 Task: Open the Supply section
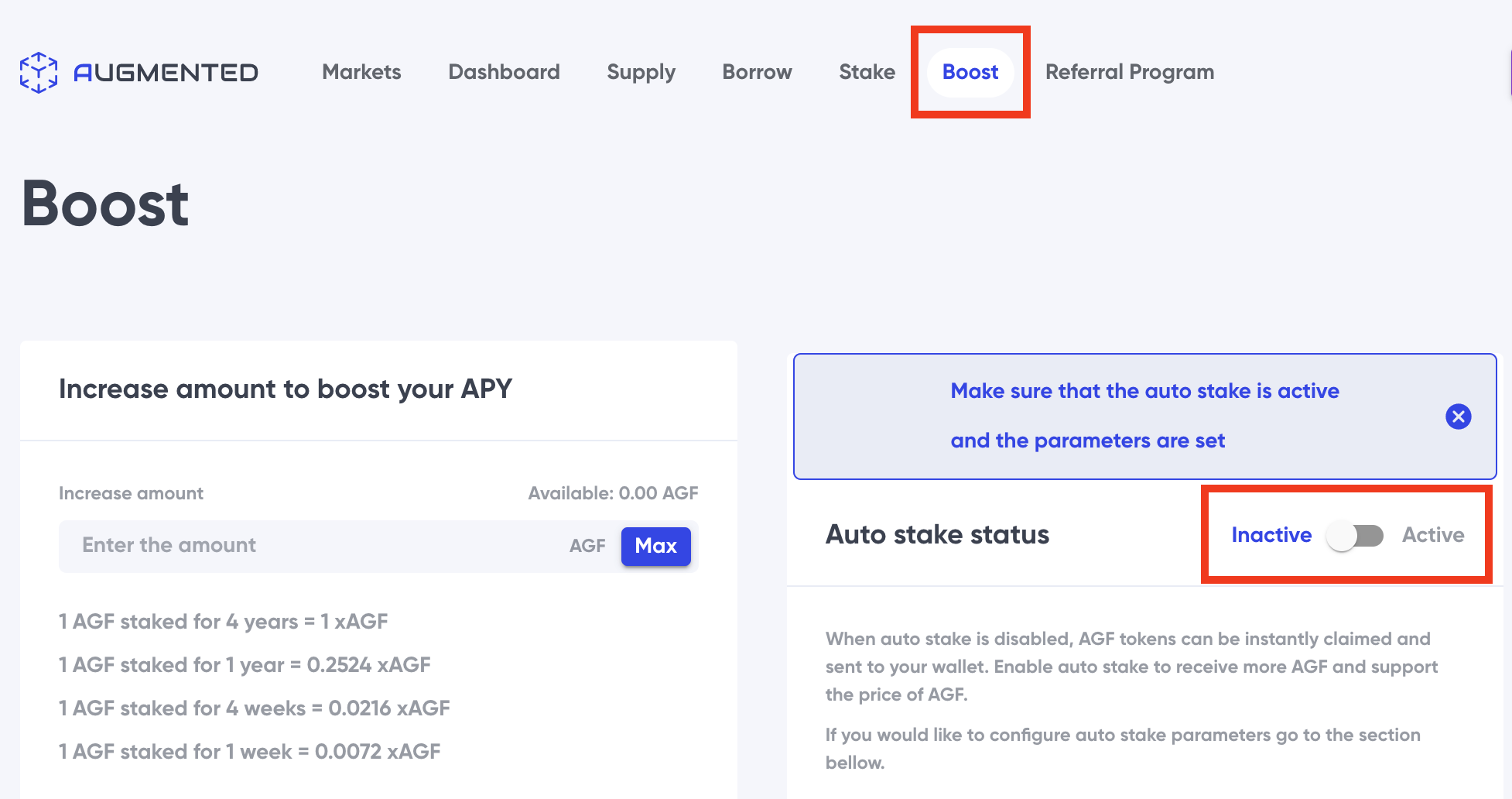(x=641, y=72)
